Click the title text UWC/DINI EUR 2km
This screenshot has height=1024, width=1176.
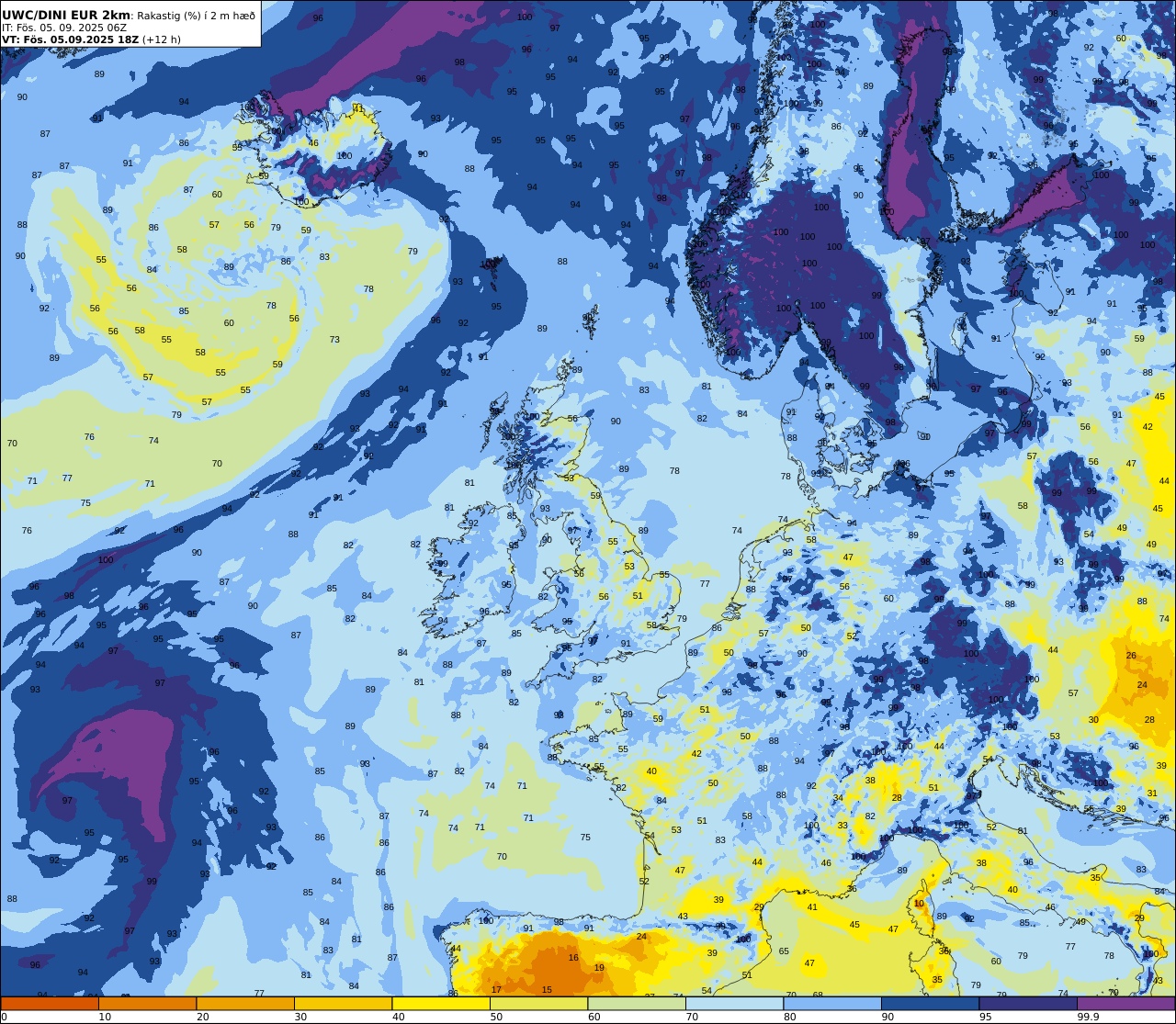[x=66, y=15]
